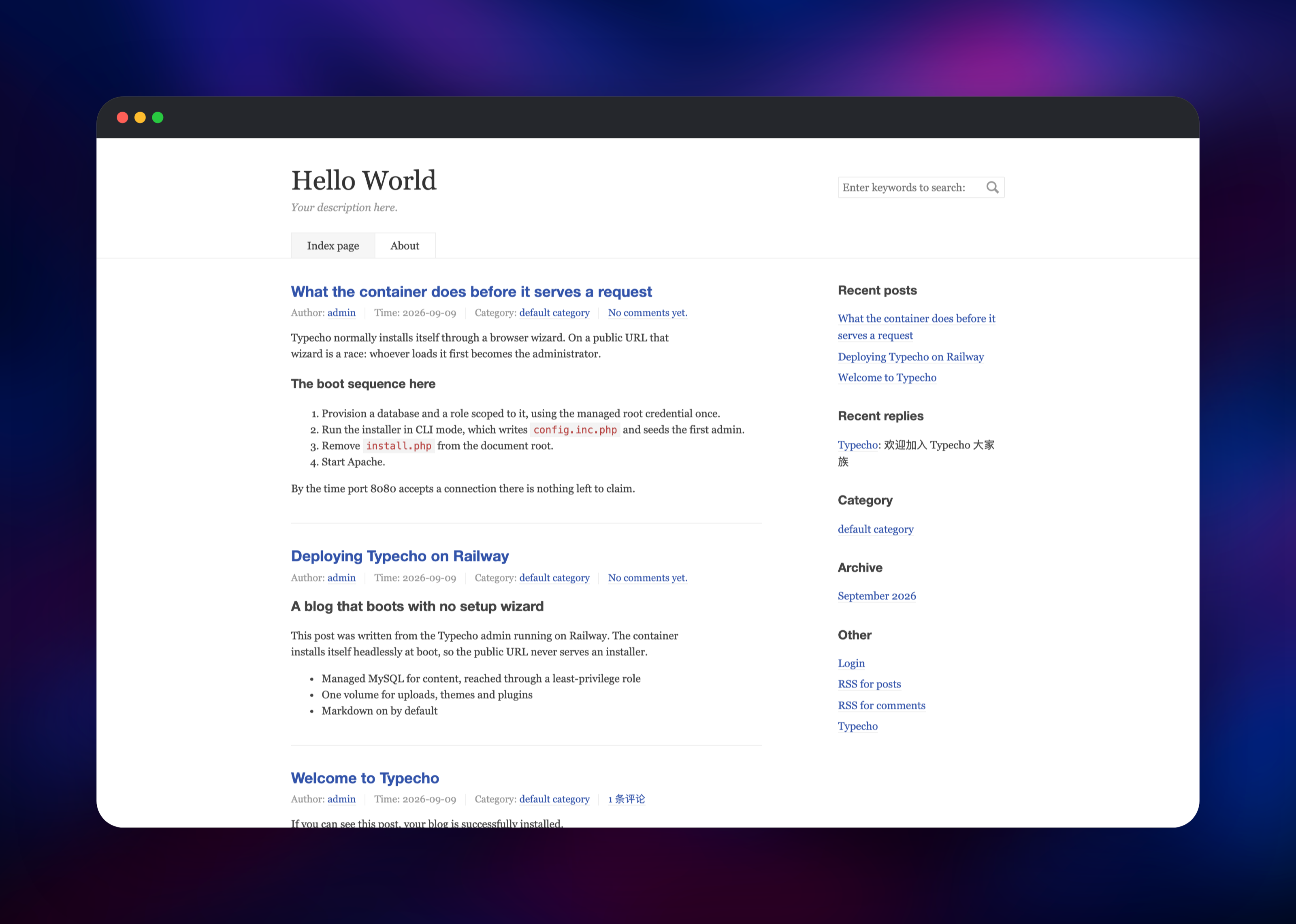Screen dimensions: 1296x924
Task: Click the search magnifier icon
Action: 992,187
